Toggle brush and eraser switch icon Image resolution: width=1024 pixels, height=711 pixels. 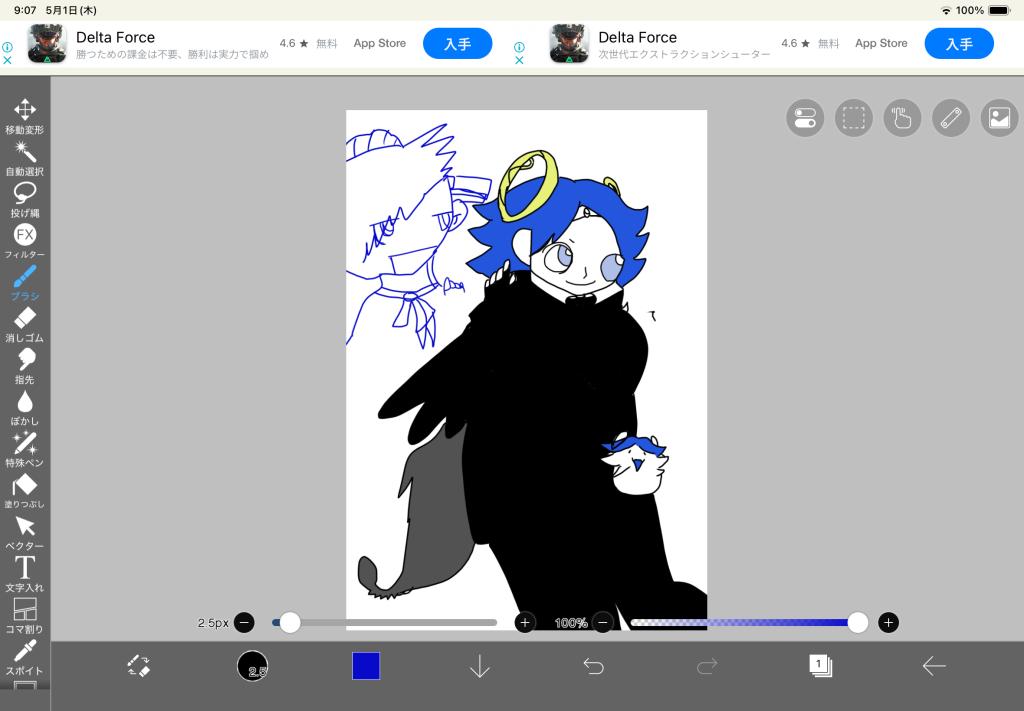[x=138, y=666]
